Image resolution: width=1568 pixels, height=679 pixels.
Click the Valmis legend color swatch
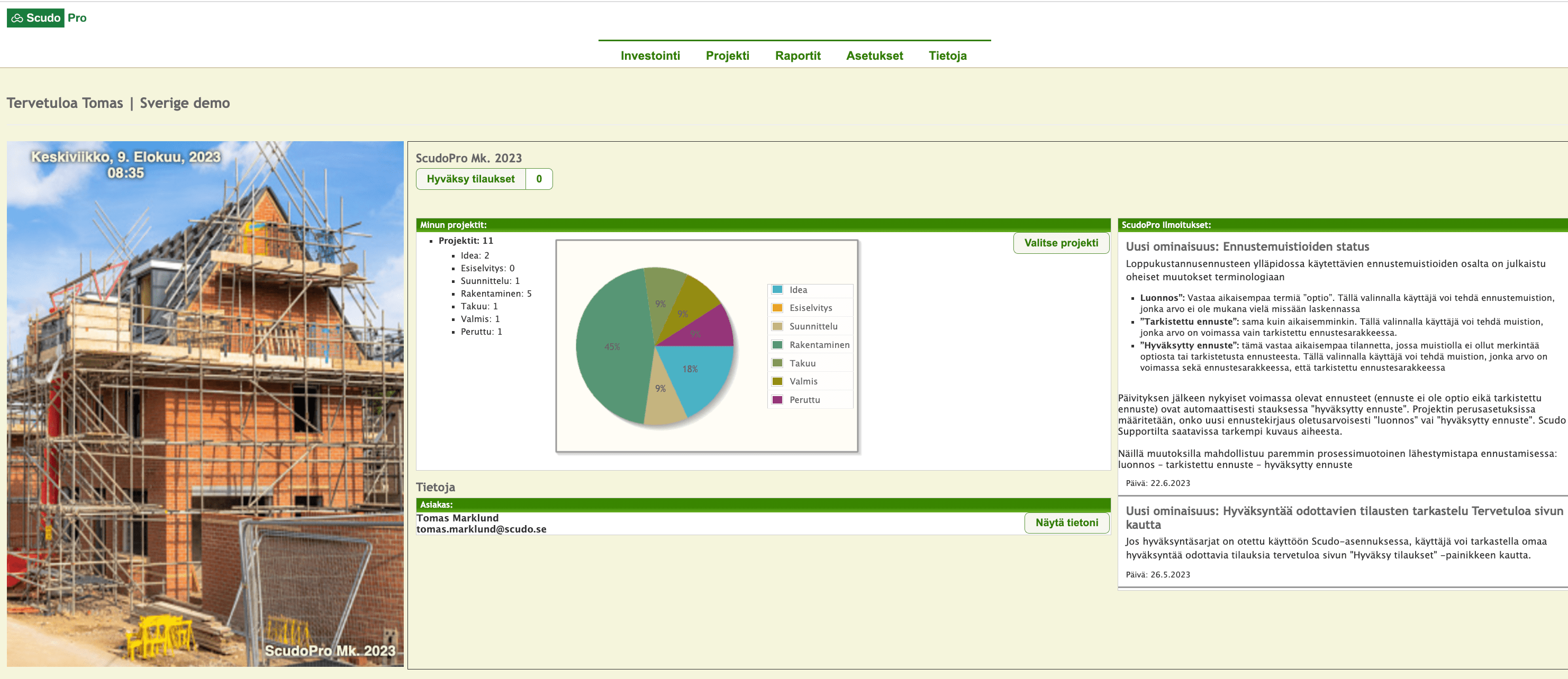777,381
